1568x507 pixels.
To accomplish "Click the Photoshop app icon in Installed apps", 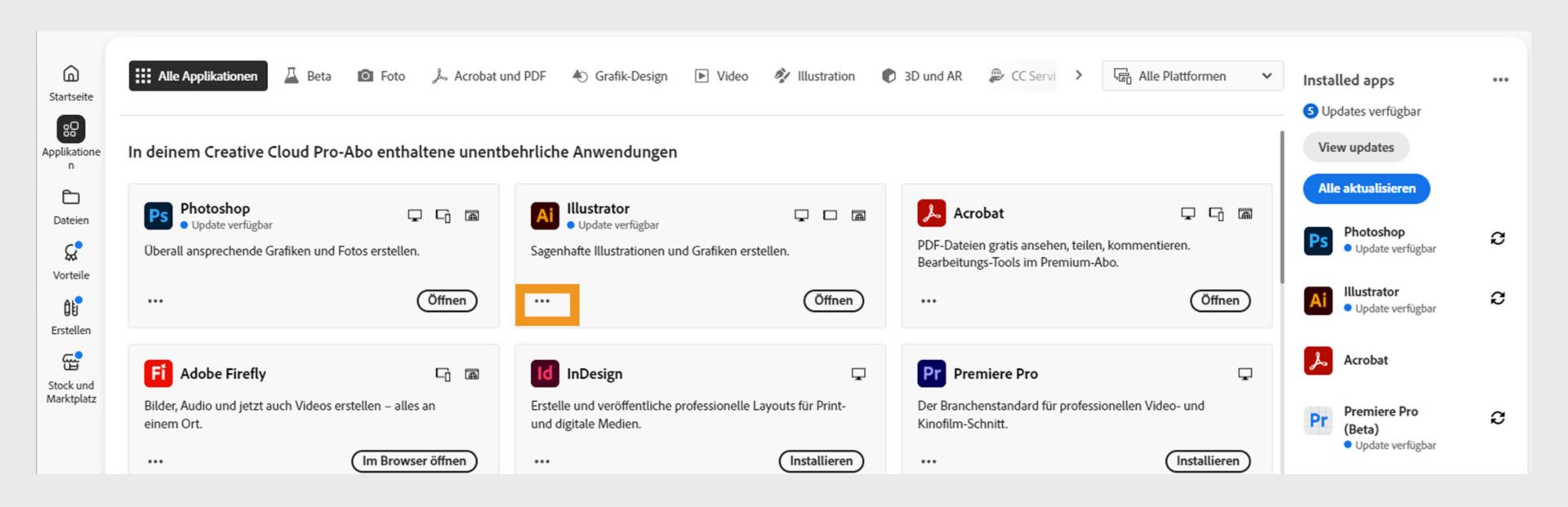I will point(1318,241).
